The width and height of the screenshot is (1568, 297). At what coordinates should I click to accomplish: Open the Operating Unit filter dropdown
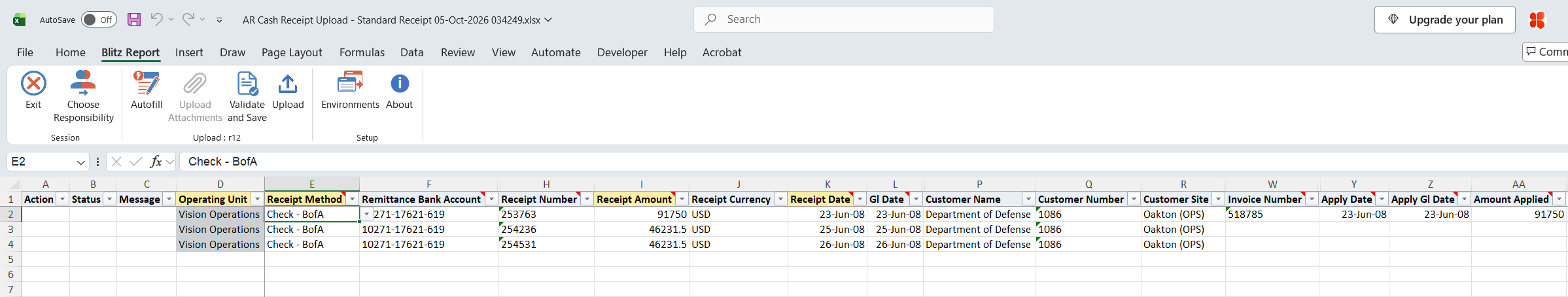257,199
